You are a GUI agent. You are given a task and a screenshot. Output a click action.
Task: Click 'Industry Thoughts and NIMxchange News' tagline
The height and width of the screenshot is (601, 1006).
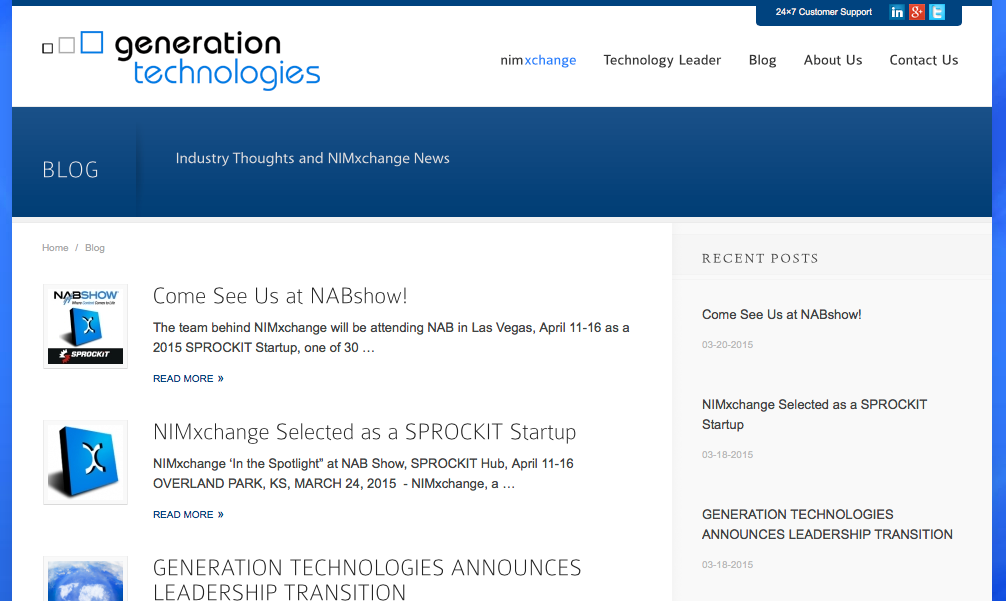coord(312,158)
